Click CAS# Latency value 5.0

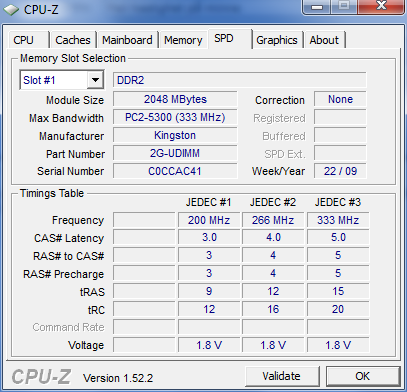tap(338, 237)
